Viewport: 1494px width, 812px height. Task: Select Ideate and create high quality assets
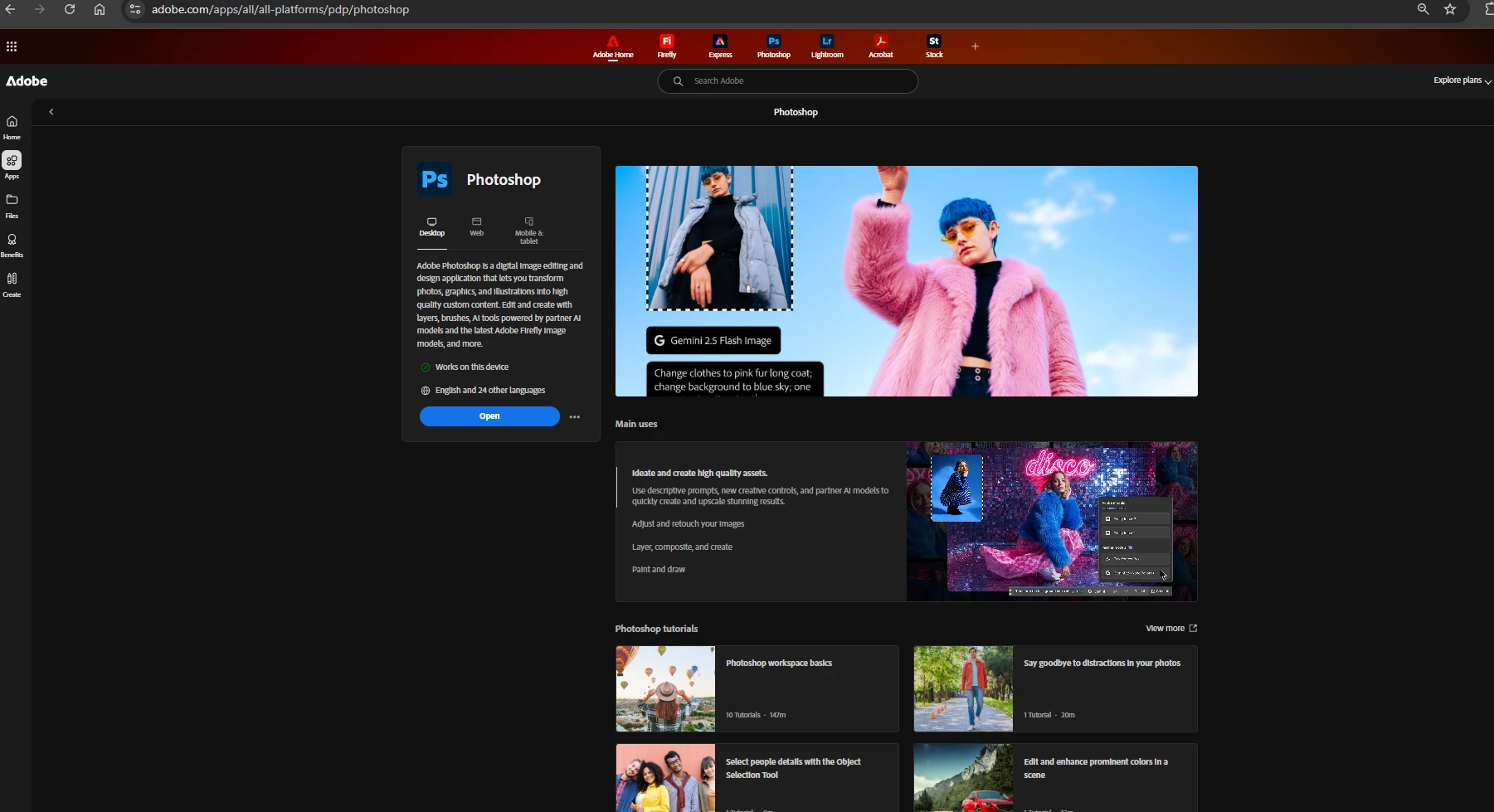pyautogui.click(x=699, y=474)
